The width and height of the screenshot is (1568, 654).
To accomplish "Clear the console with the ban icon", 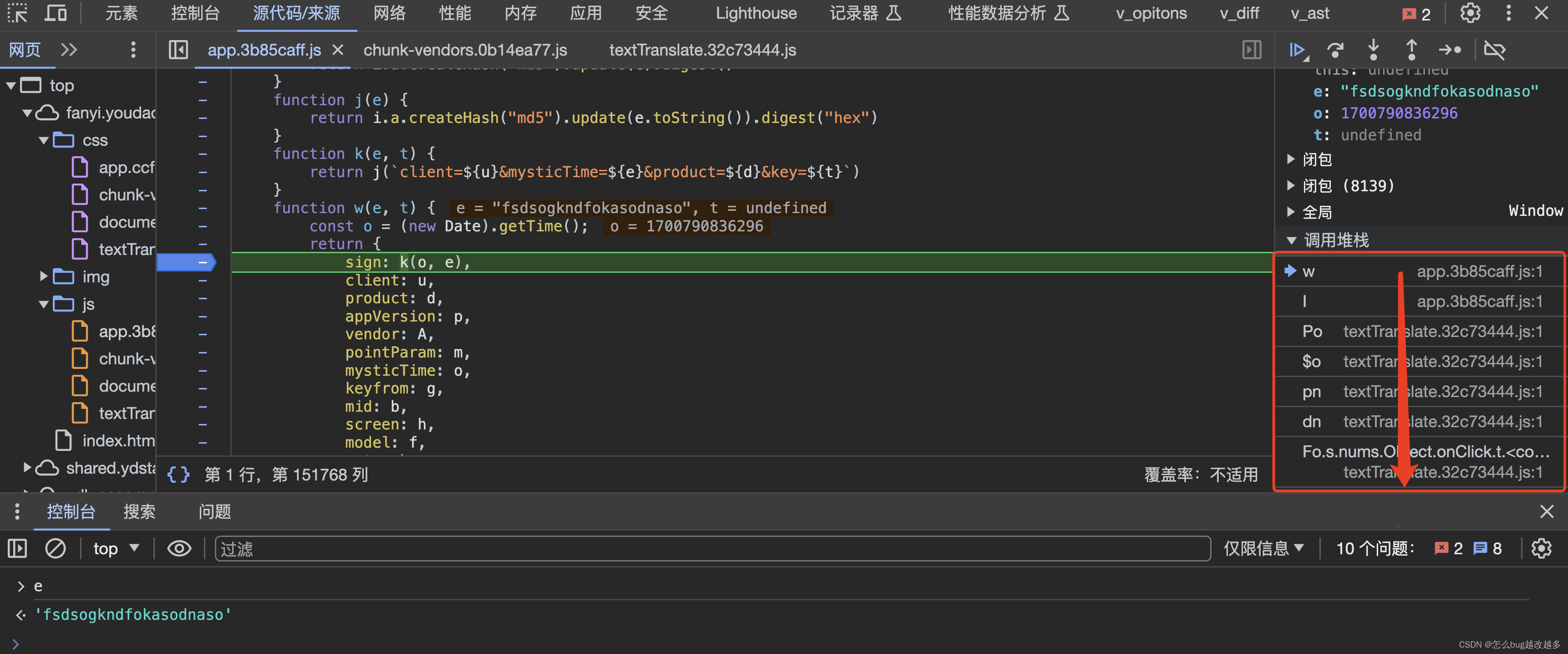I will [x=56, y=549].
